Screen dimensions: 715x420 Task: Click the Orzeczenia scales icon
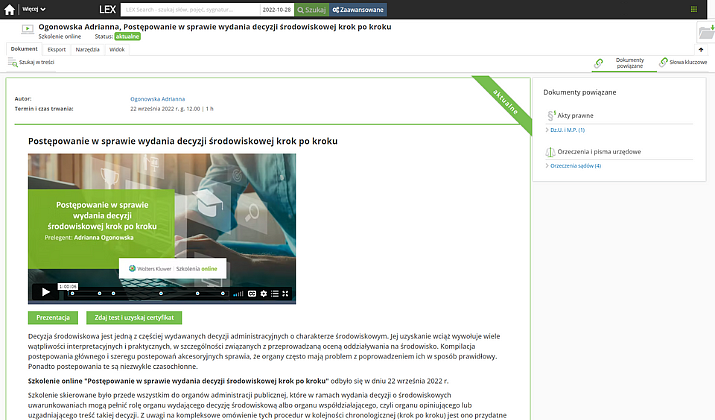(x=551, y=152)
